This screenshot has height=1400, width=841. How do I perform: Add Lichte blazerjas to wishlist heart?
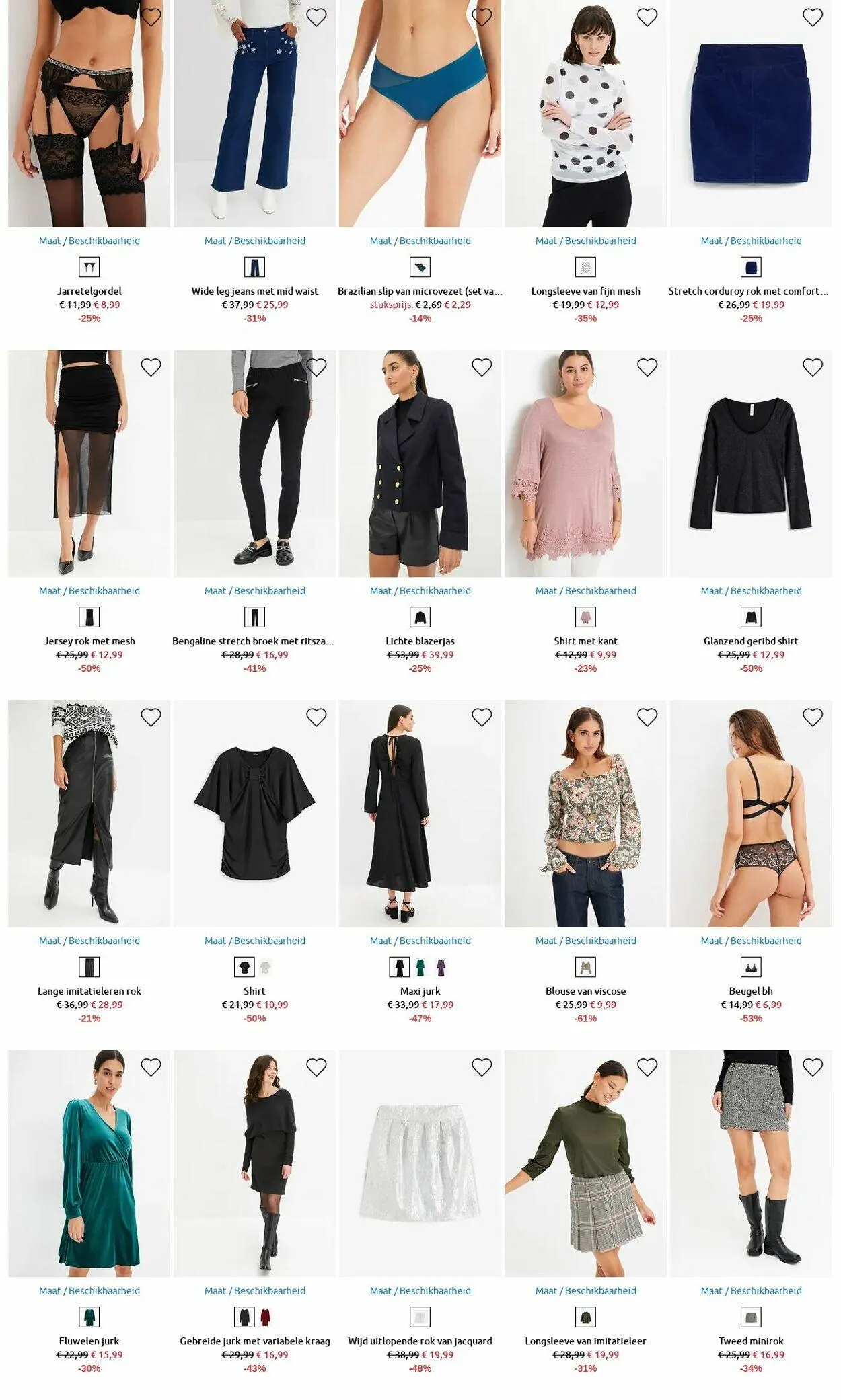(482, 367)
